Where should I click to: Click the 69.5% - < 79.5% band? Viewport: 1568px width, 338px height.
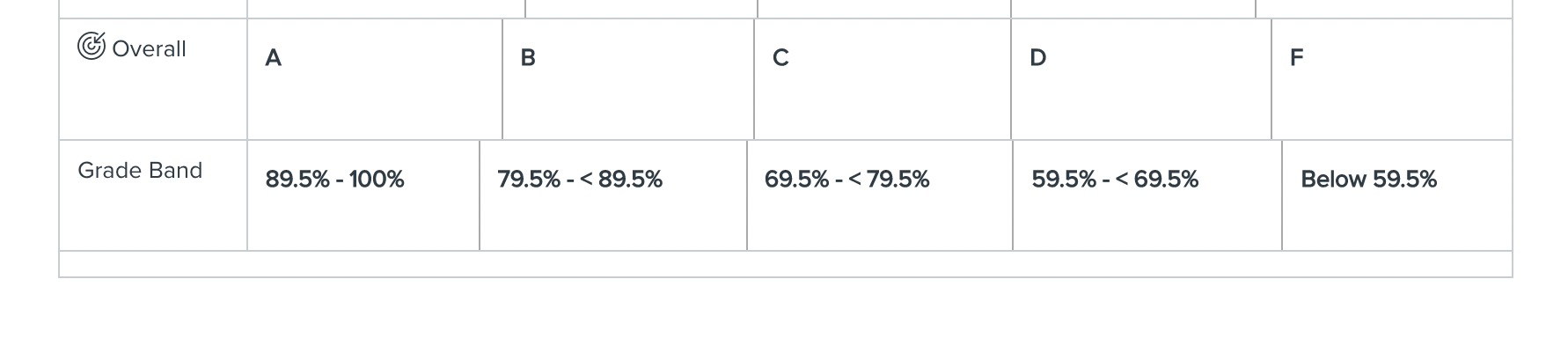pyautogui.click(x=880, y=195)
